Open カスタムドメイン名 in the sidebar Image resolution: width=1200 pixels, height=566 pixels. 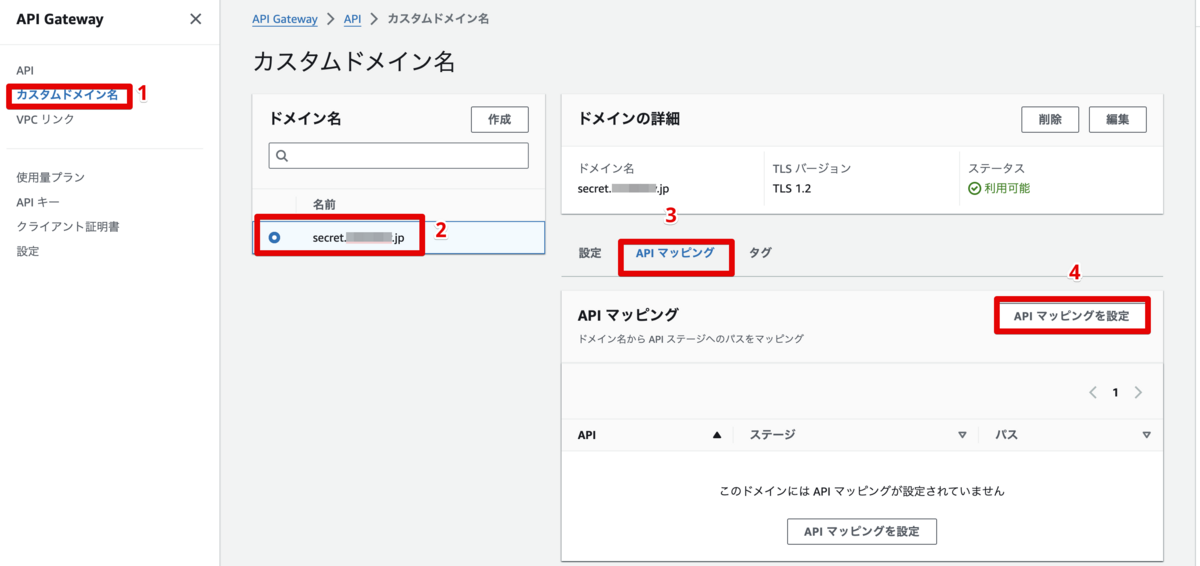coord(67,95)
